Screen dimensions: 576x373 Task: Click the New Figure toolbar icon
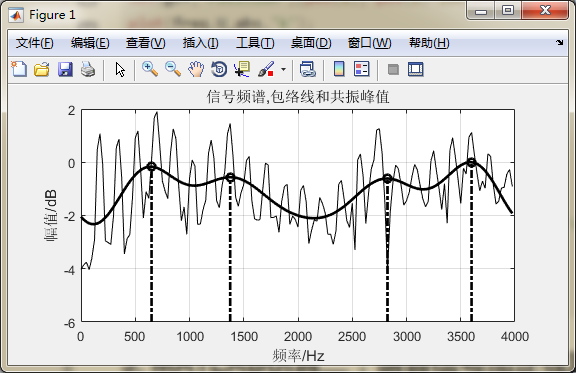(19, 69)
